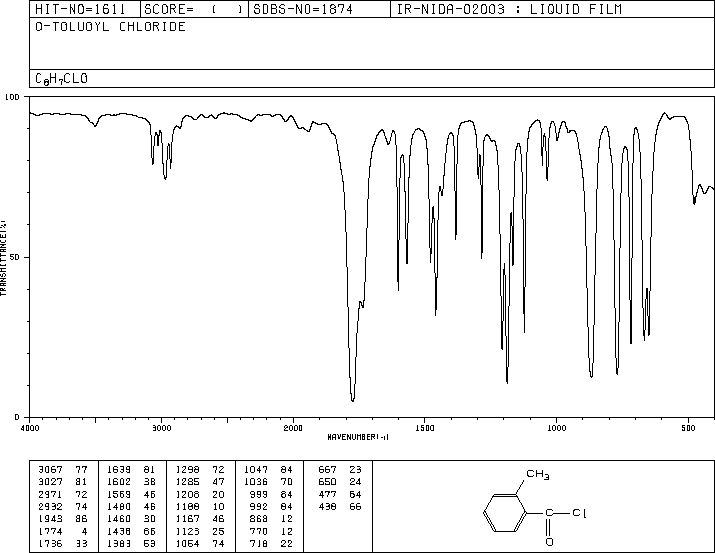Click the benzene ring in the structure diagram
The image size is (715, 553).
(x=505, y=513)
